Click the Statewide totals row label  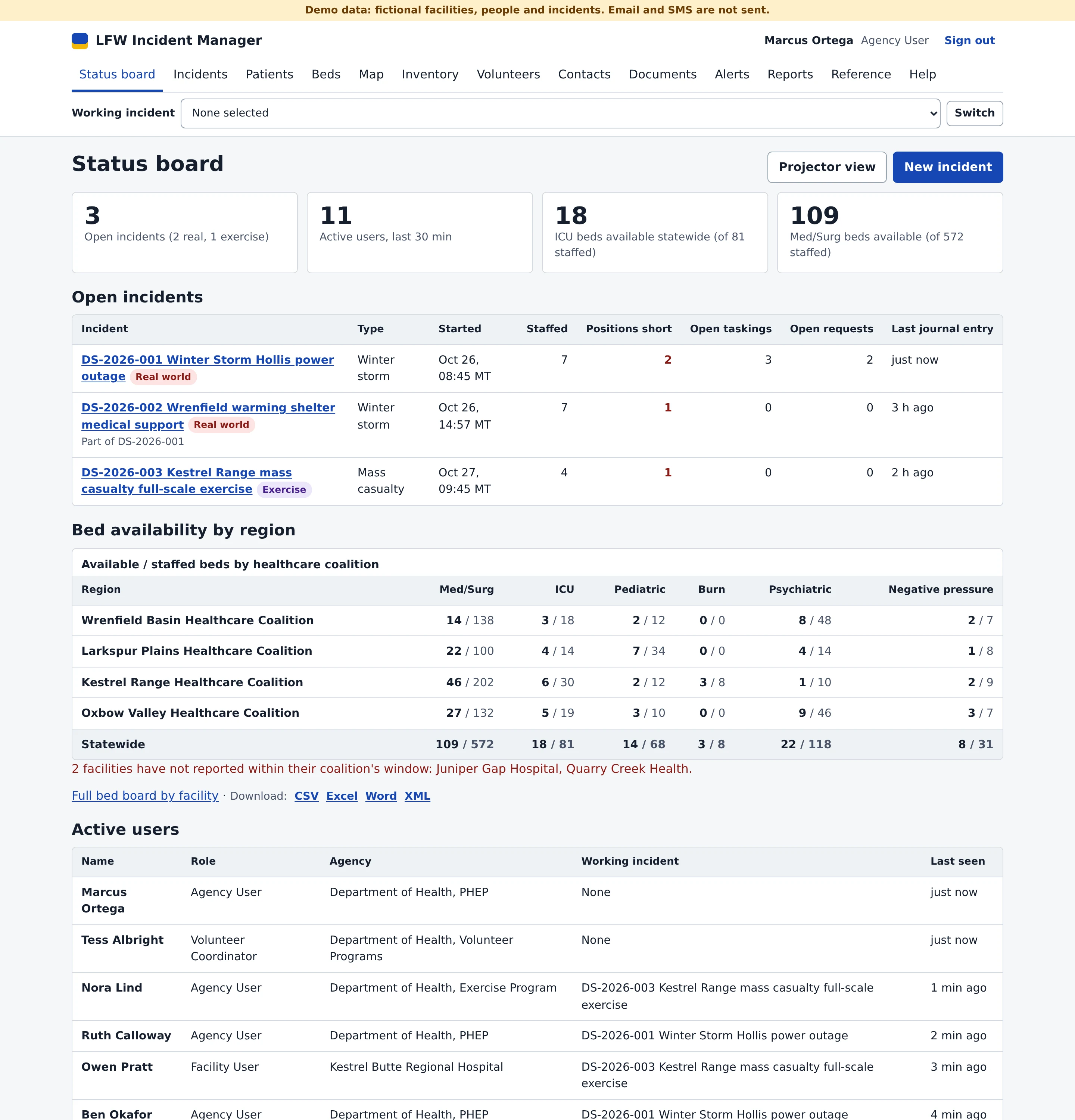[113, 744]
